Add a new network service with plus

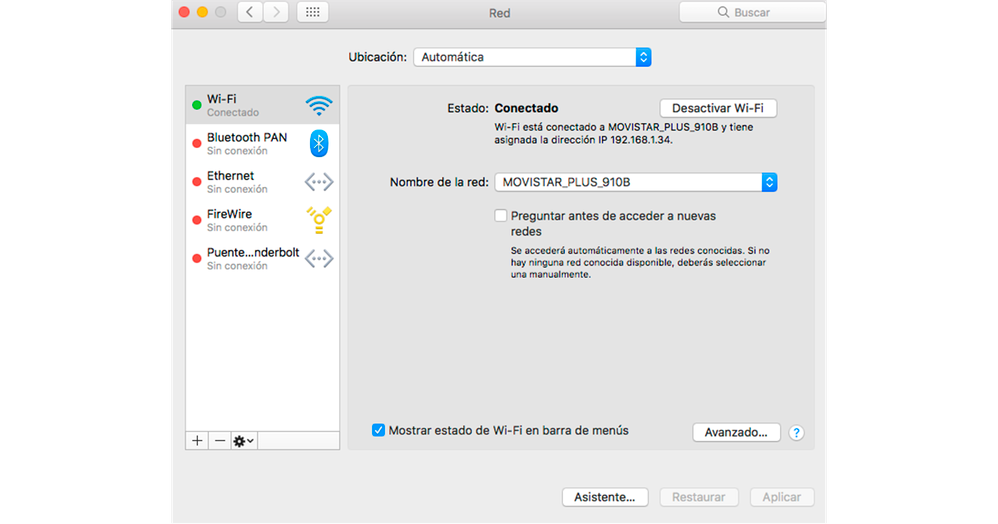point(197,440)
